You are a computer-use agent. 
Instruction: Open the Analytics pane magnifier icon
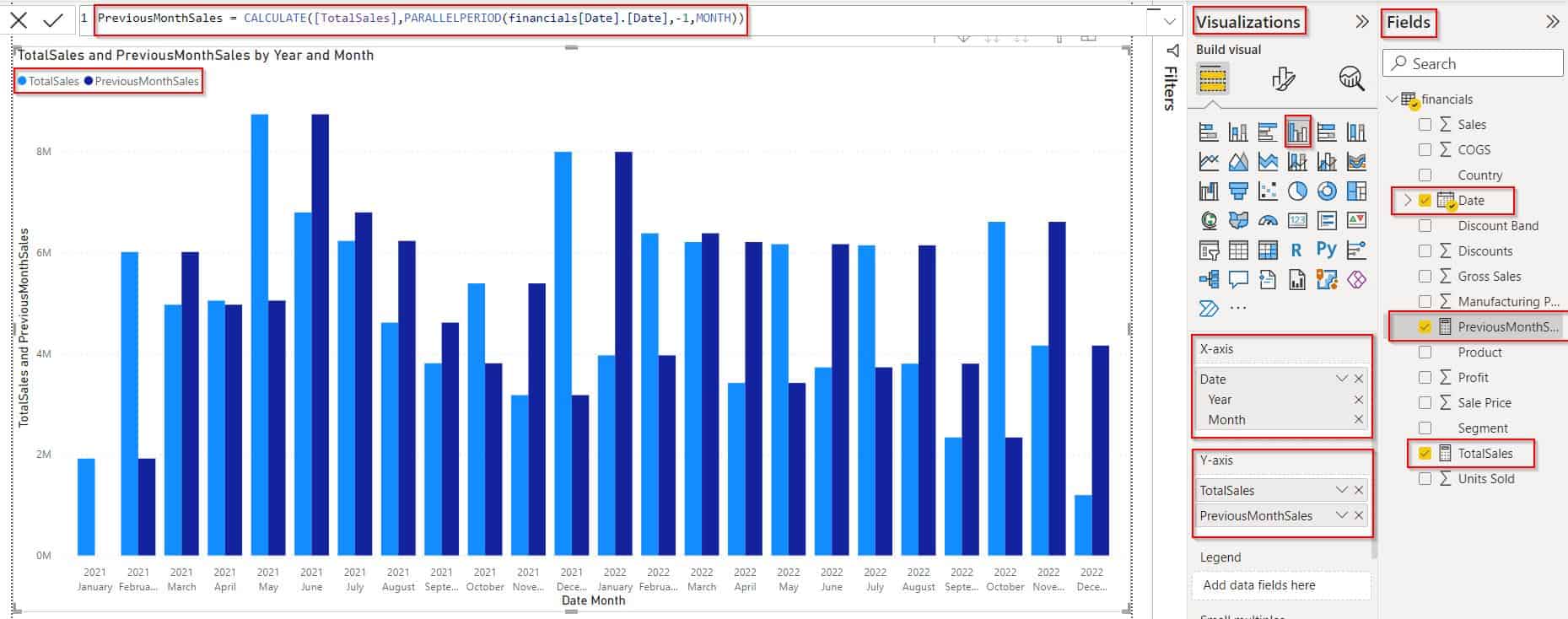click(1351, 78)
